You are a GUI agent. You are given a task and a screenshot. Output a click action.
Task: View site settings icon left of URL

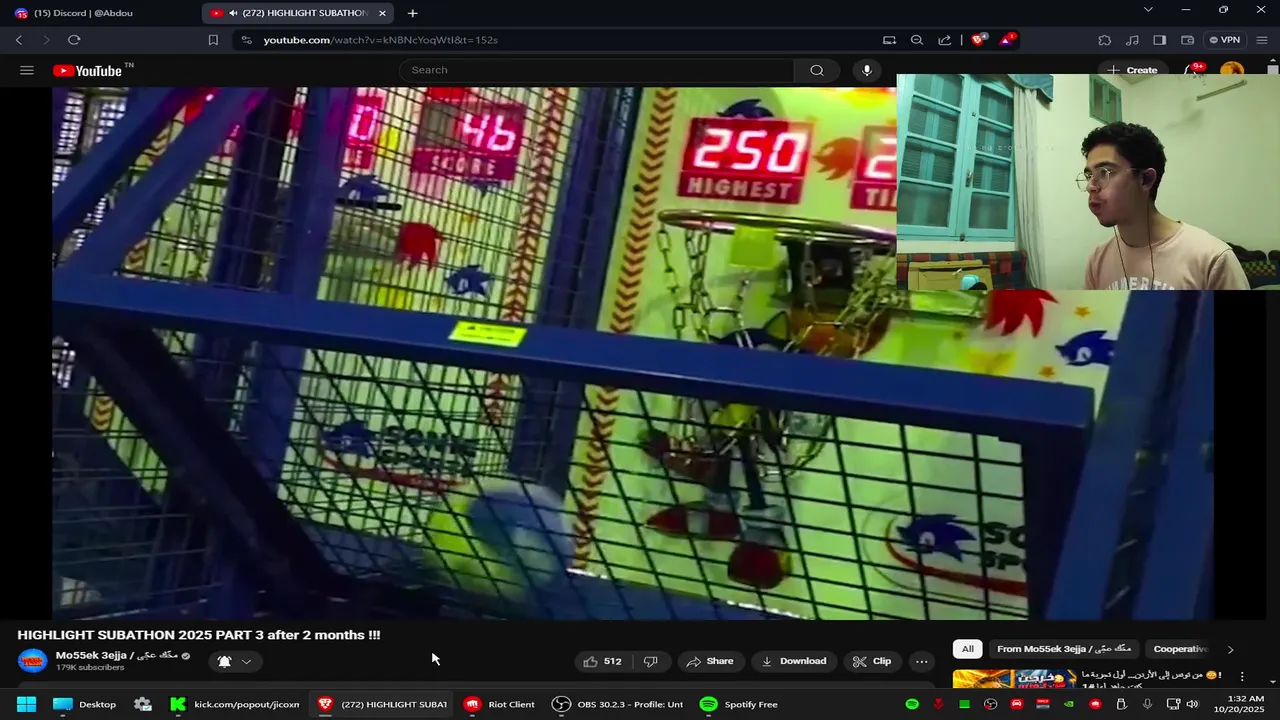246,40
